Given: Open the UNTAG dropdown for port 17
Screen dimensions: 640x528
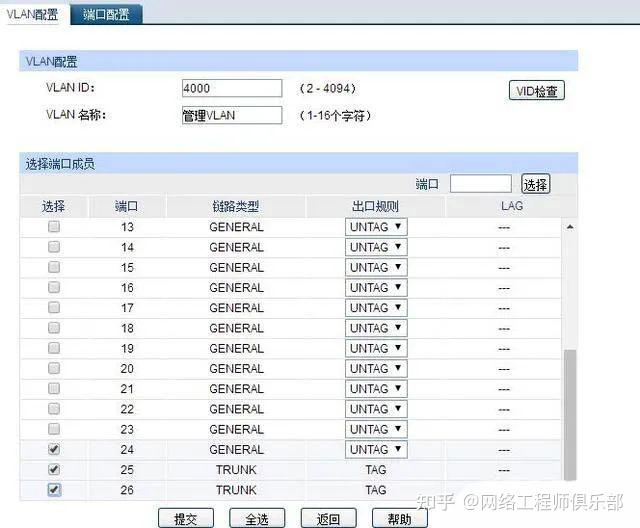Looking at the screenshot, I should click(376, 308).
